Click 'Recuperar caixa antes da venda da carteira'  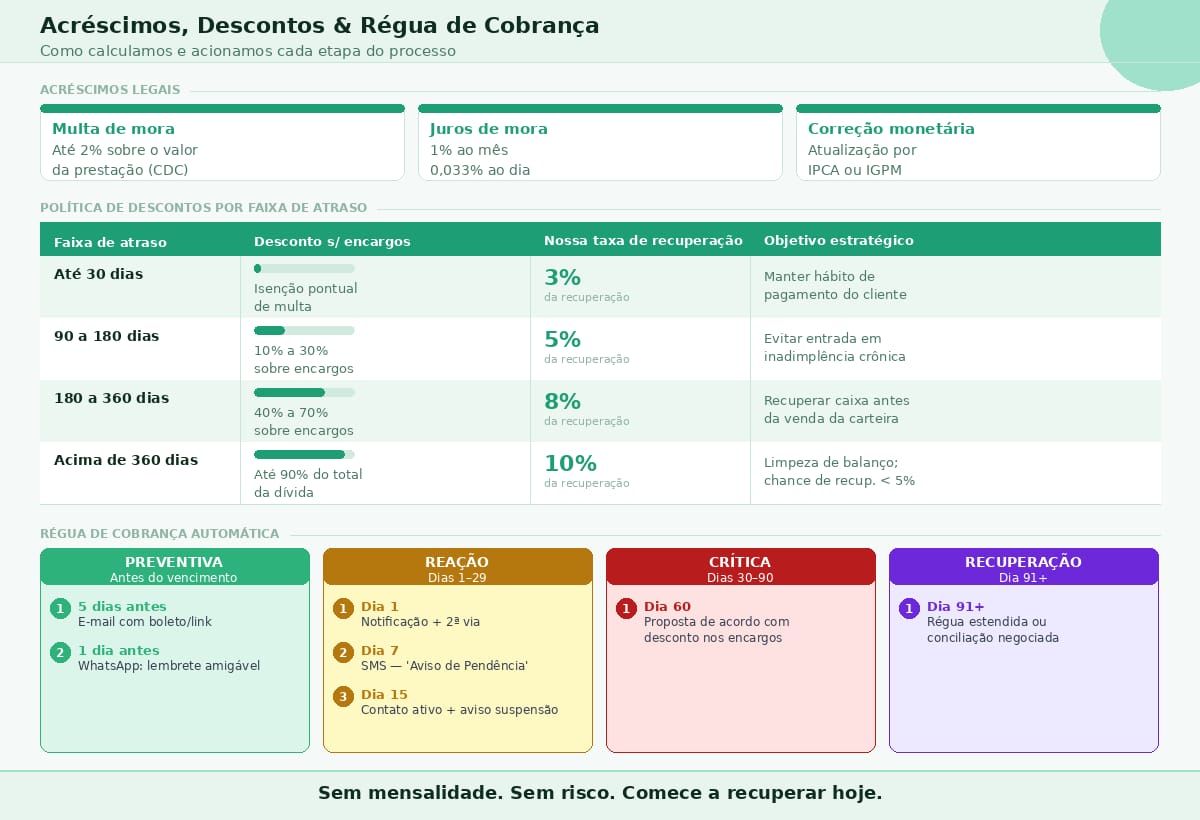[836, 409]
